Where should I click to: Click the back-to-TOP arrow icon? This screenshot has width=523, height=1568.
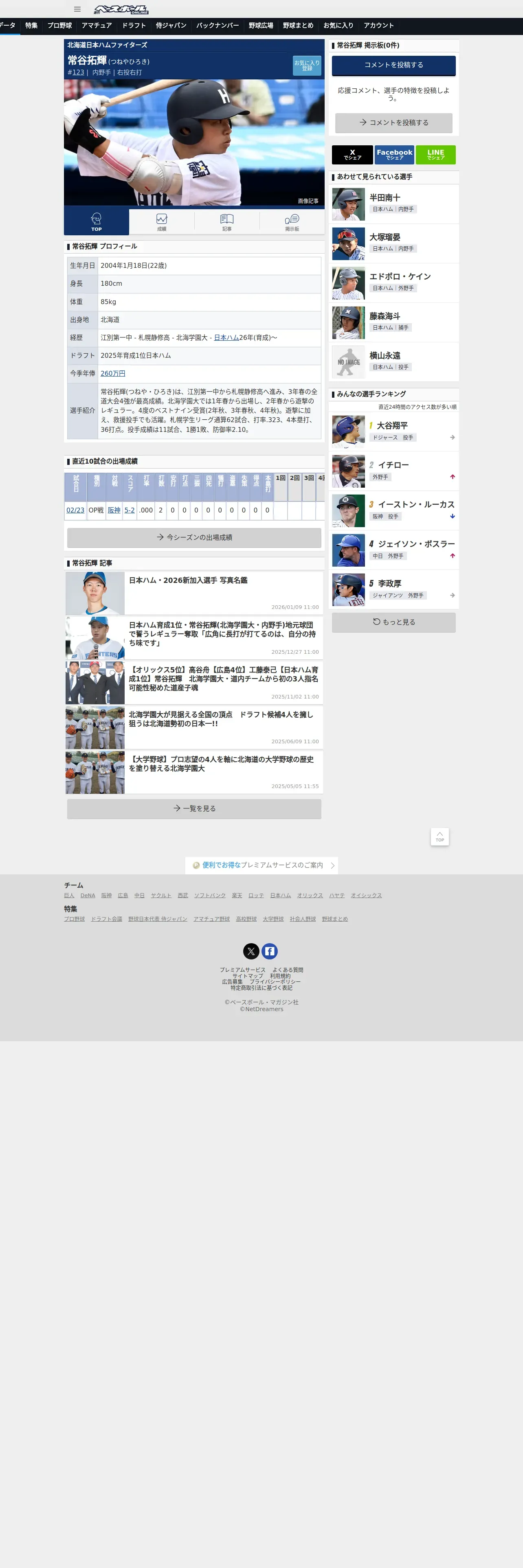point(439,837)
